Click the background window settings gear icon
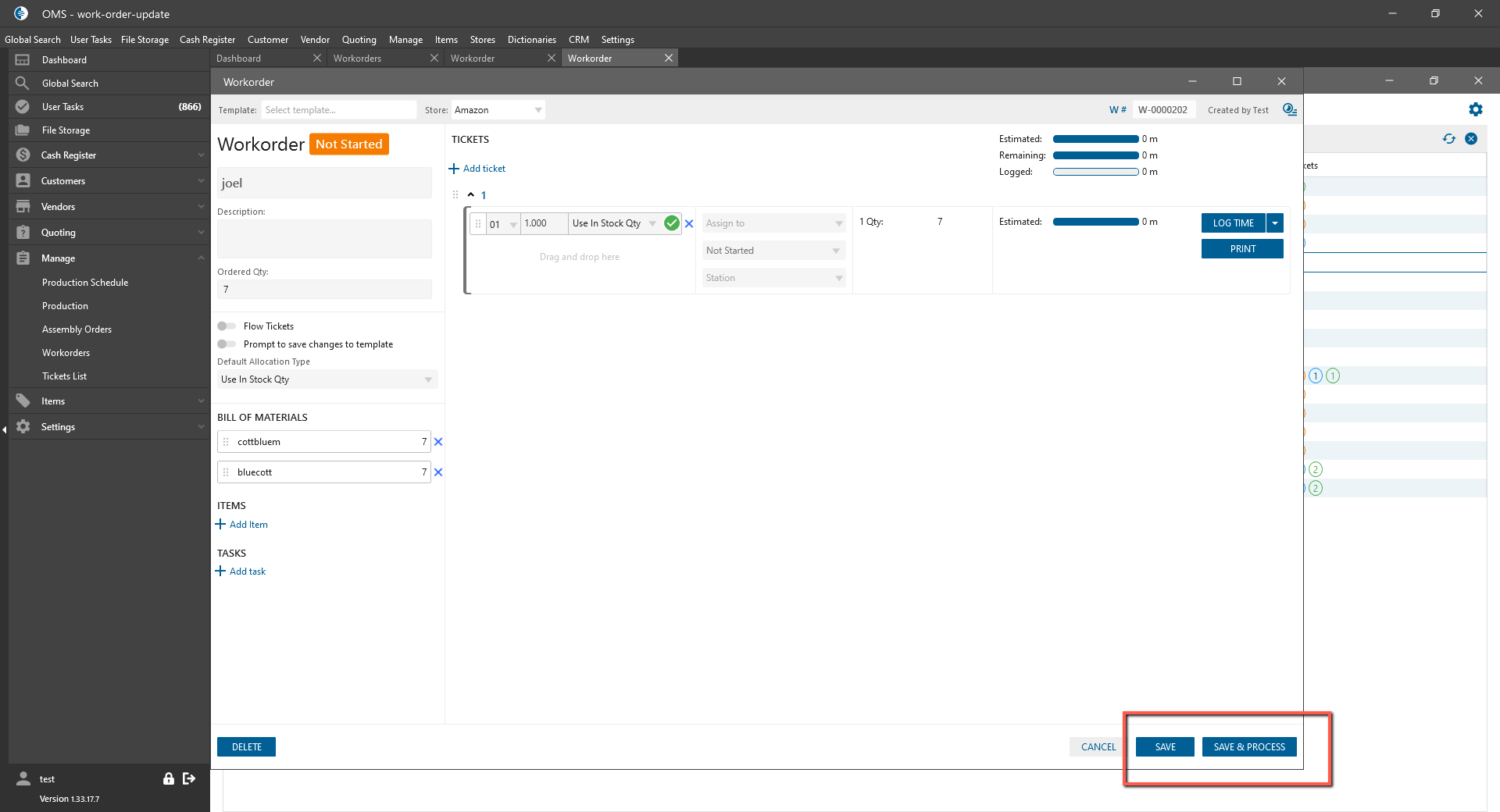 click(1476, 109)
